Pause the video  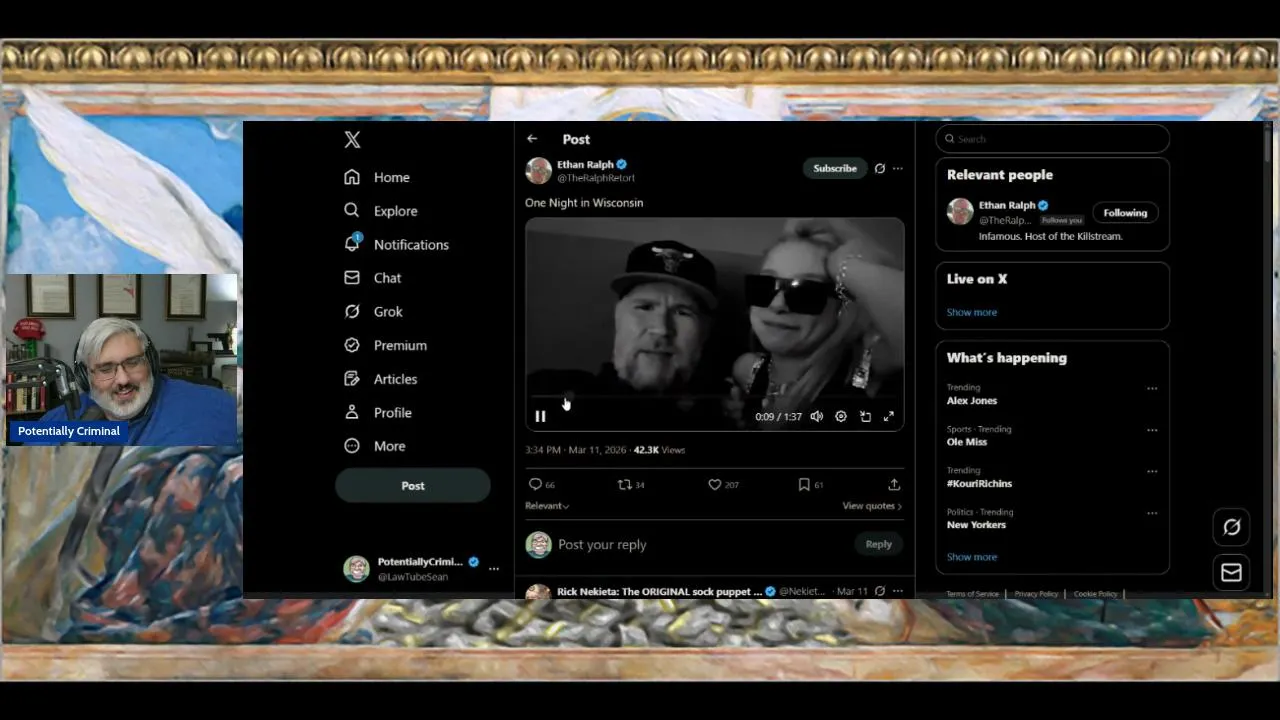coord(540,416)
